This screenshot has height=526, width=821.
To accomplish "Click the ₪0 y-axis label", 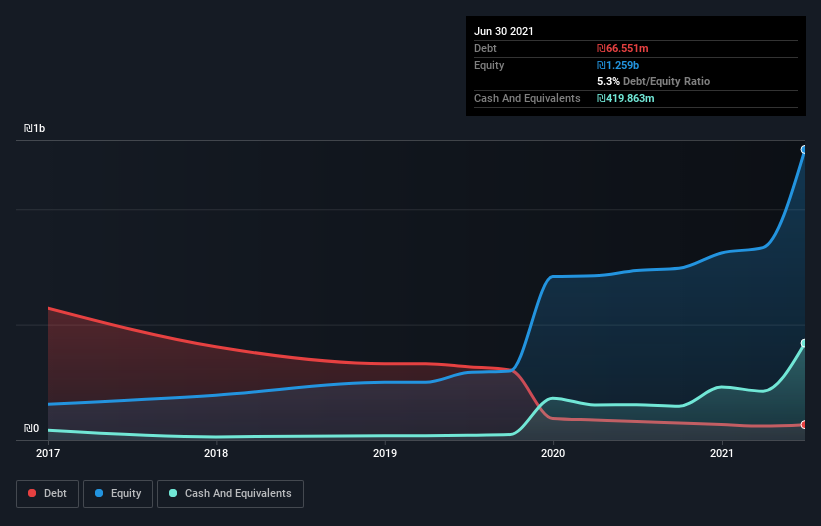I will (31, 428).
